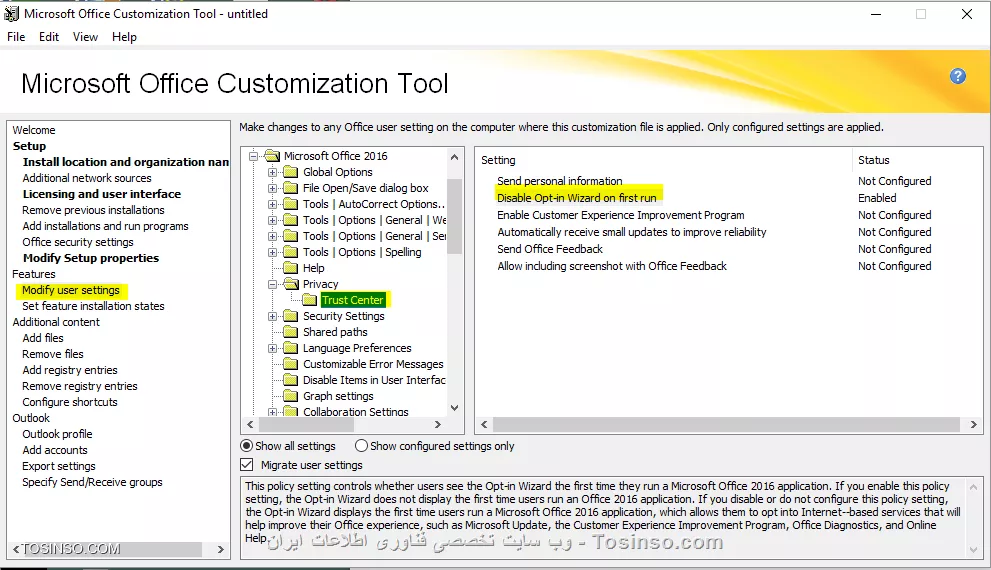Click left navigation pane scroll right arrow
Viewport: 991px width, 570px height.
220,549
